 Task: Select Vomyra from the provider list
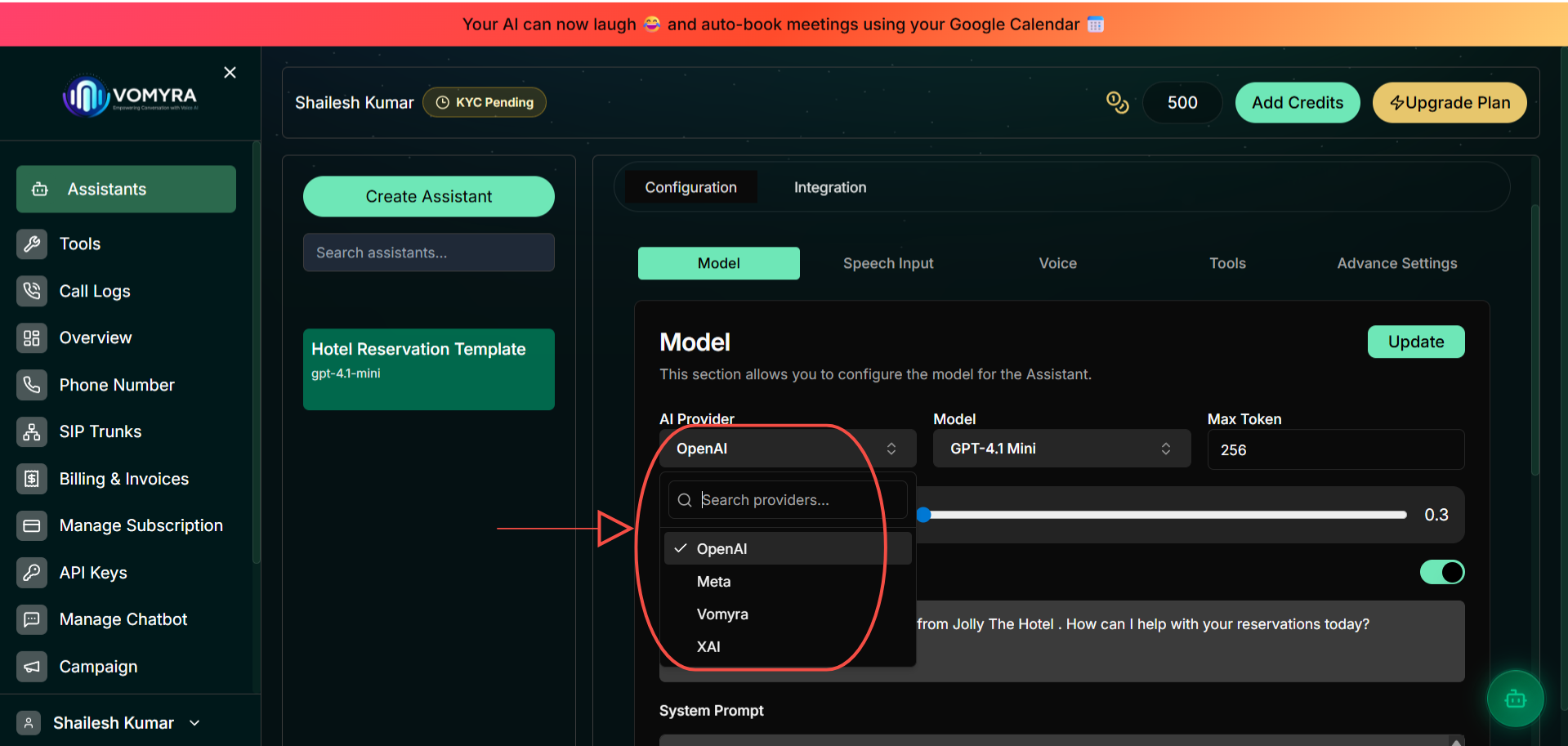click(788, 614)
